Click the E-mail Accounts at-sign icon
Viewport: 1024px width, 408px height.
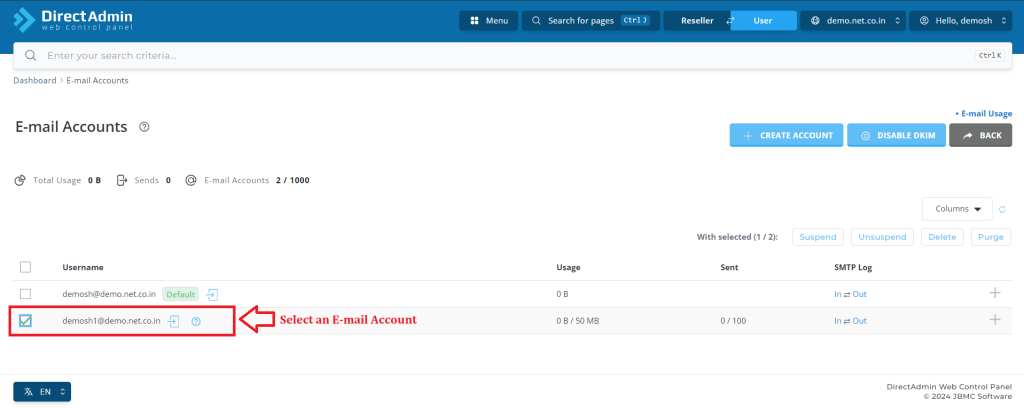point(191,180)
